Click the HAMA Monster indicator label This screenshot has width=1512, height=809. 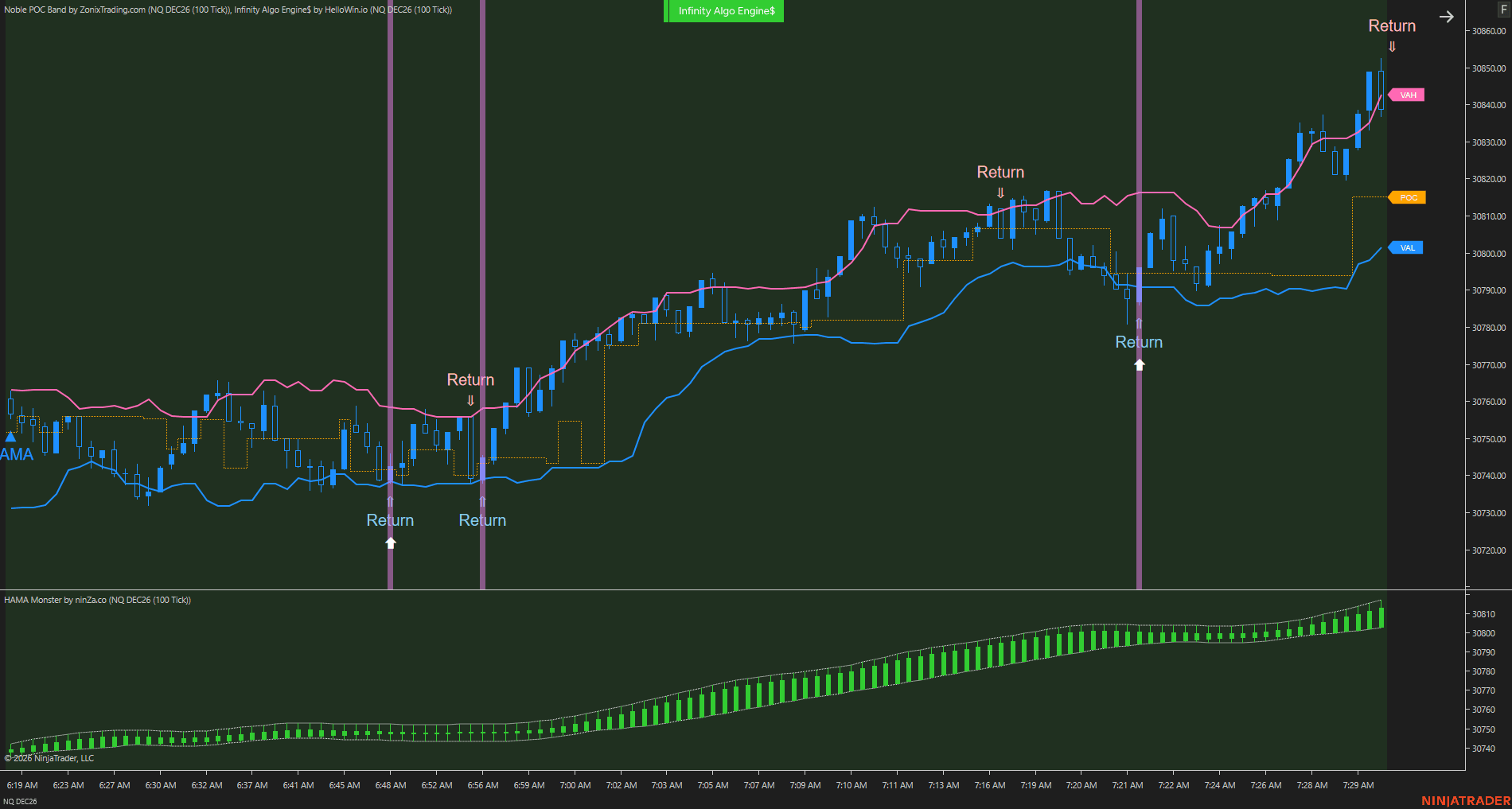pos(97,600)
